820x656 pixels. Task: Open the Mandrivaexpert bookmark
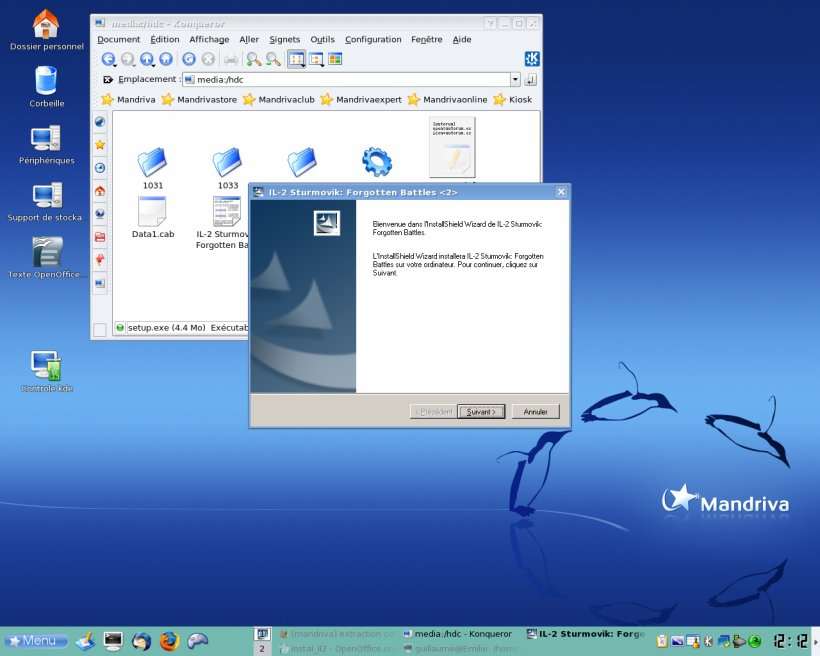[361, 99]
